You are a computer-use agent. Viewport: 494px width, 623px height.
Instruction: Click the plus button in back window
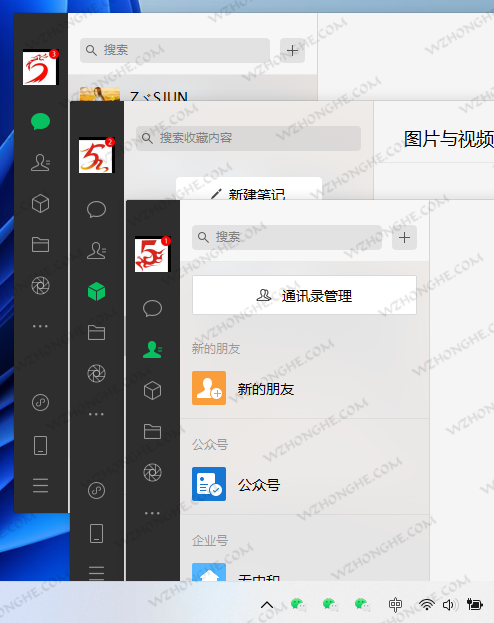pyautogui.click(x=293, y=50)
